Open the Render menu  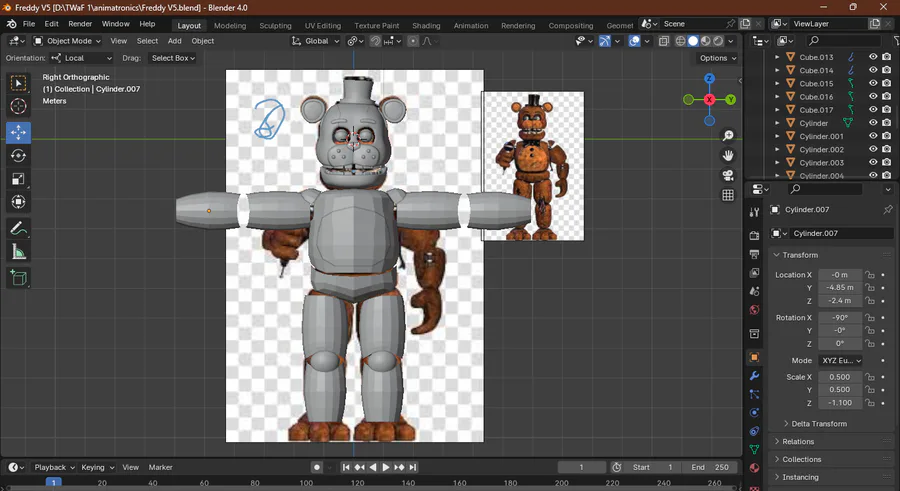(80, 23)
